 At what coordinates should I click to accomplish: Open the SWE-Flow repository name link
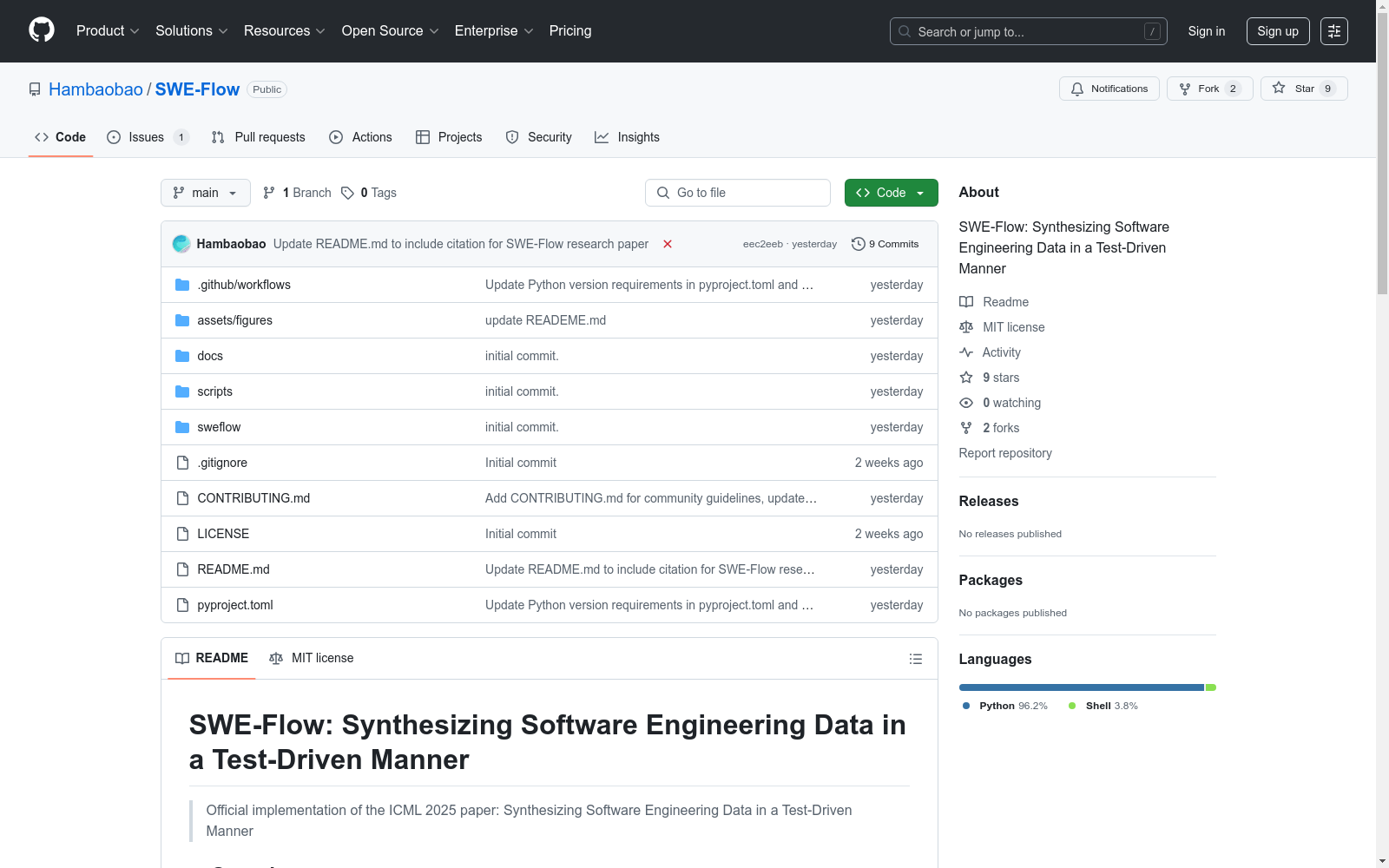pyautogui.click(x=197, y=89)
